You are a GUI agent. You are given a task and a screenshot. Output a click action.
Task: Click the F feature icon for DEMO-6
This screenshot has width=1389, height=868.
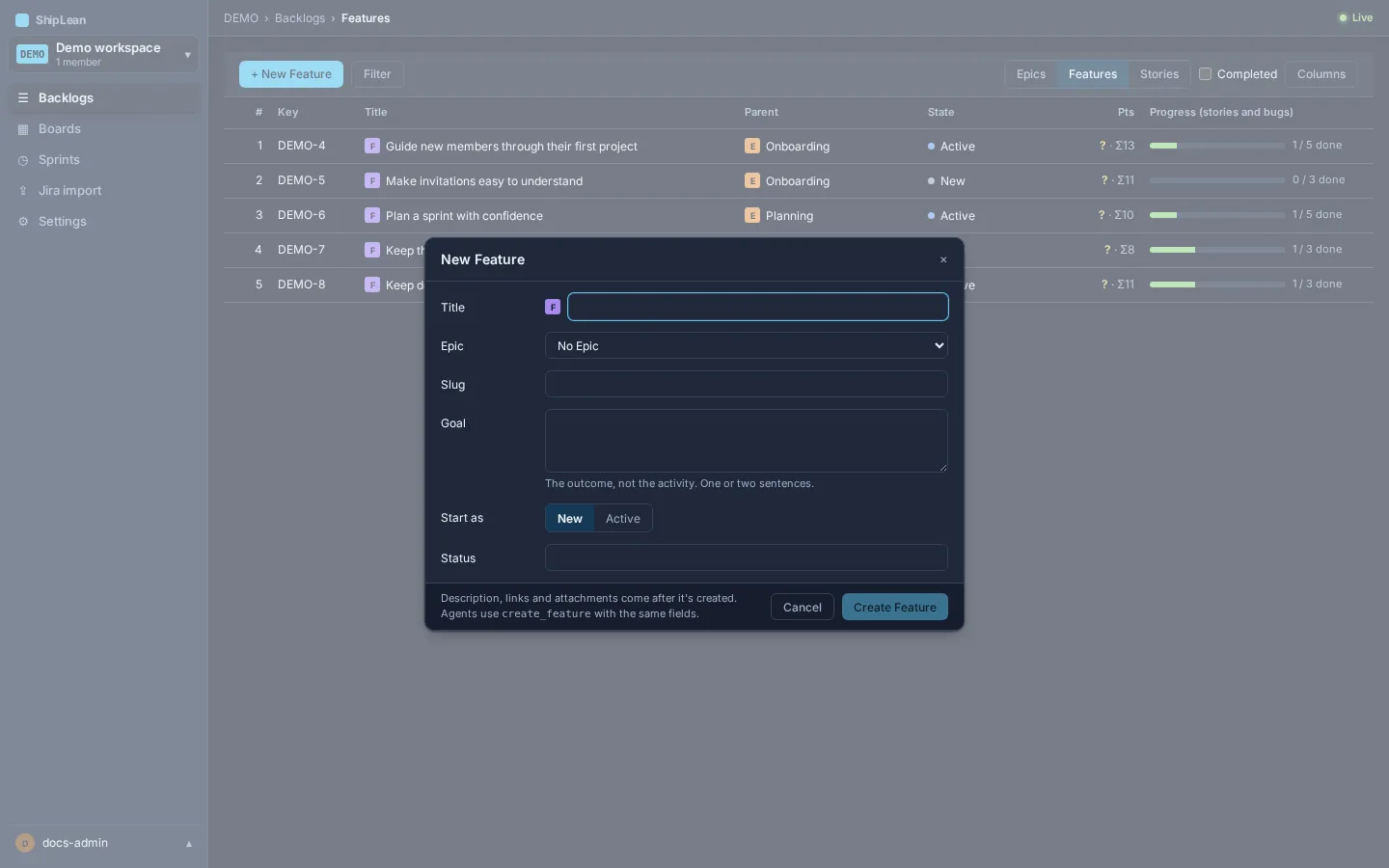click(372, 215)
